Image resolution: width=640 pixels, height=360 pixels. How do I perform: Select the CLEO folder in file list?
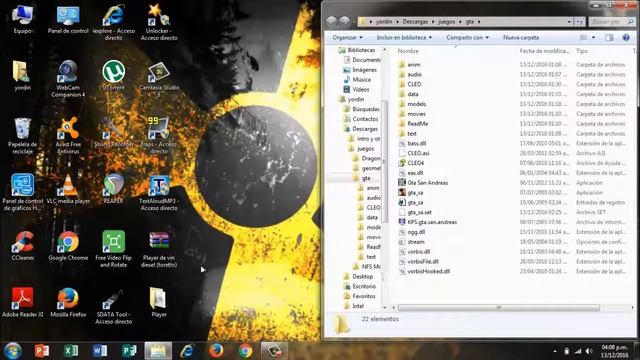click(414, 84)
